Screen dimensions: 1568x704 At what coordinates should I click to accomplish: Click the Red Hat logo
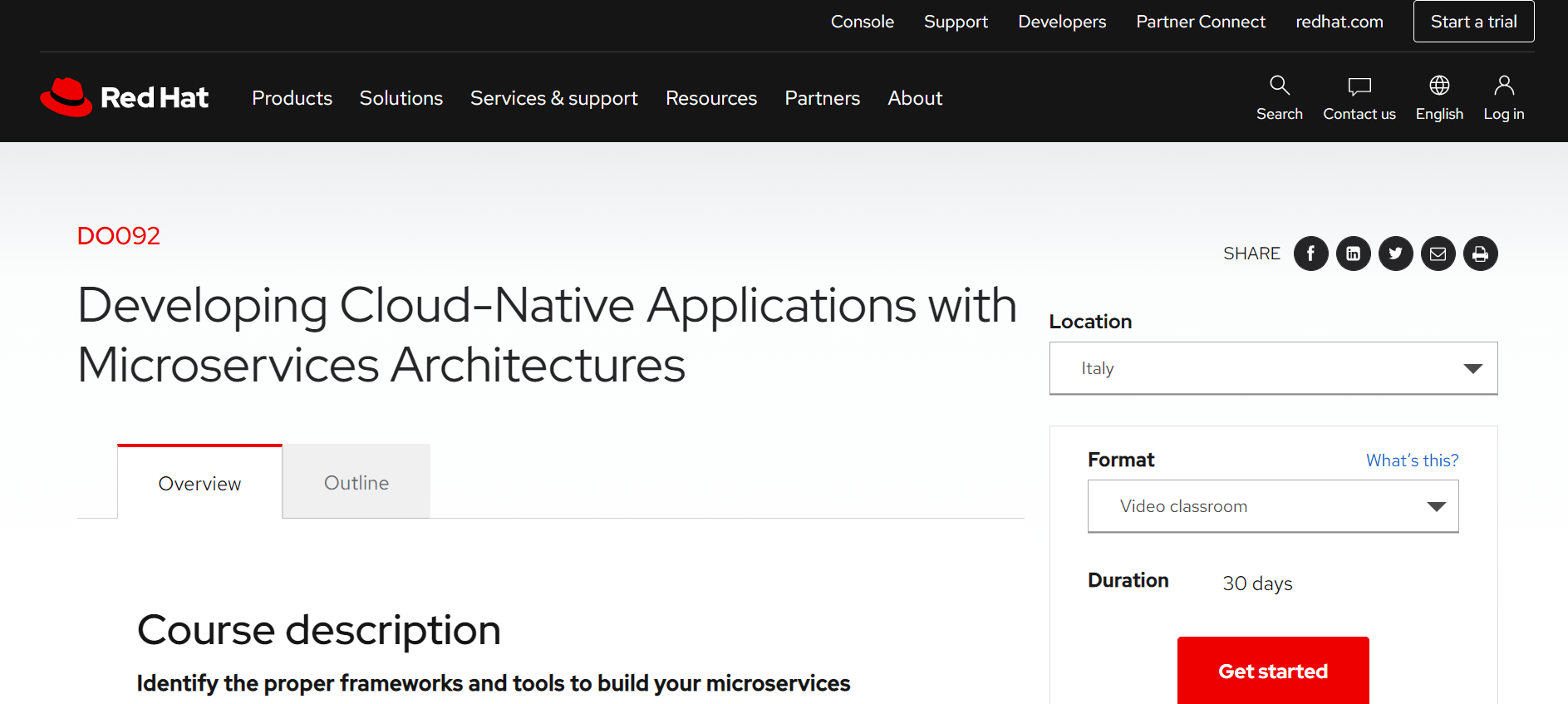pyautogui.click(x=125, y=97)
